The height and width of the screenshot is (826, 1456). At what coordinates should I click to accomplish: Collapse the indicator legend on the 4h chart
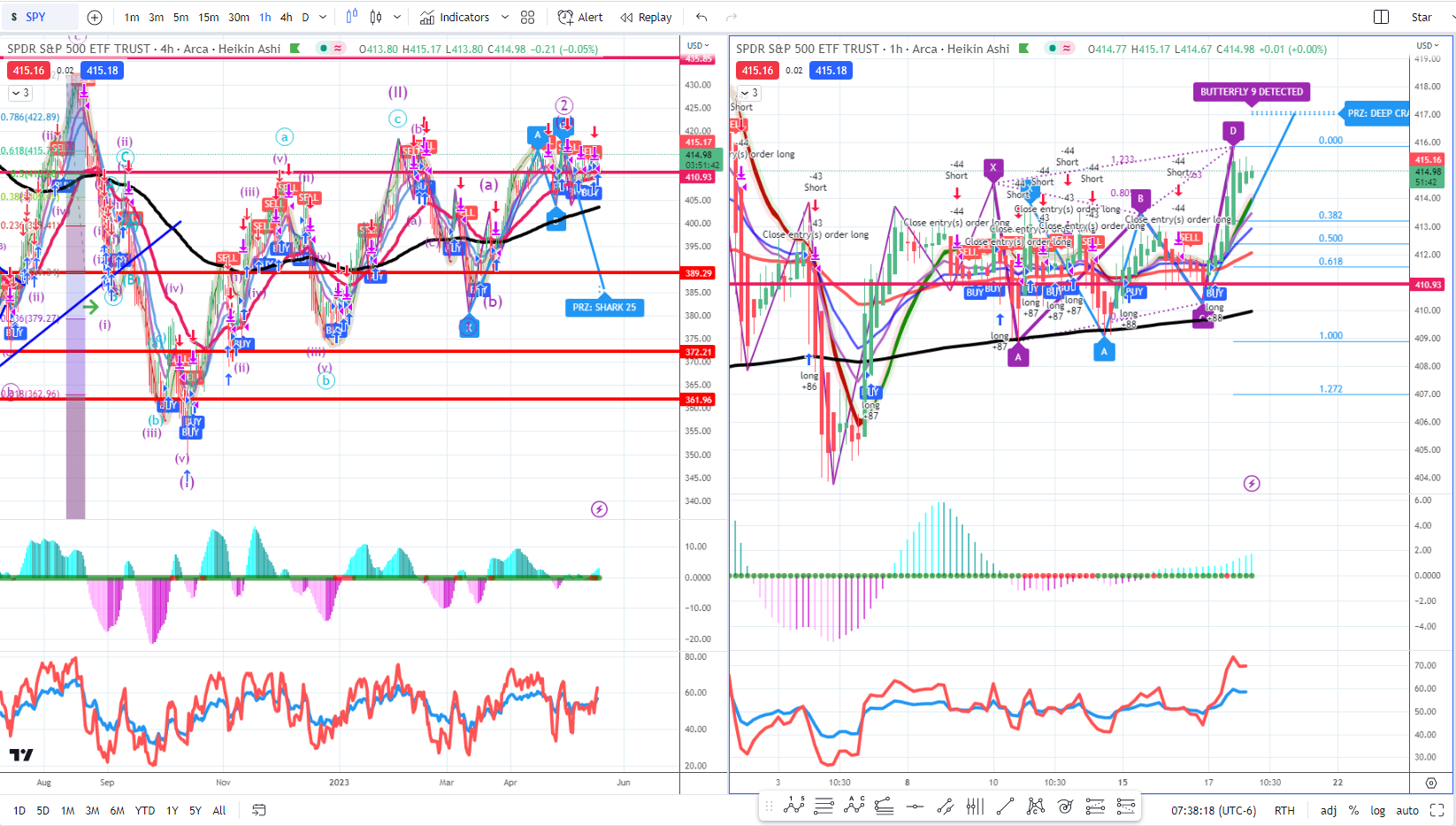click(20, 93)
